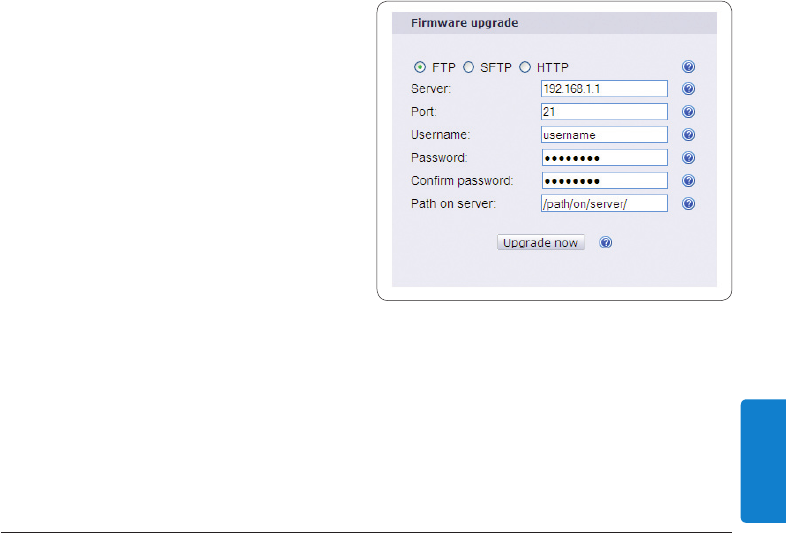Click into the Username text field
Image resolution: width=786 pixels, height=533 pixels.
tap(604, 135)
